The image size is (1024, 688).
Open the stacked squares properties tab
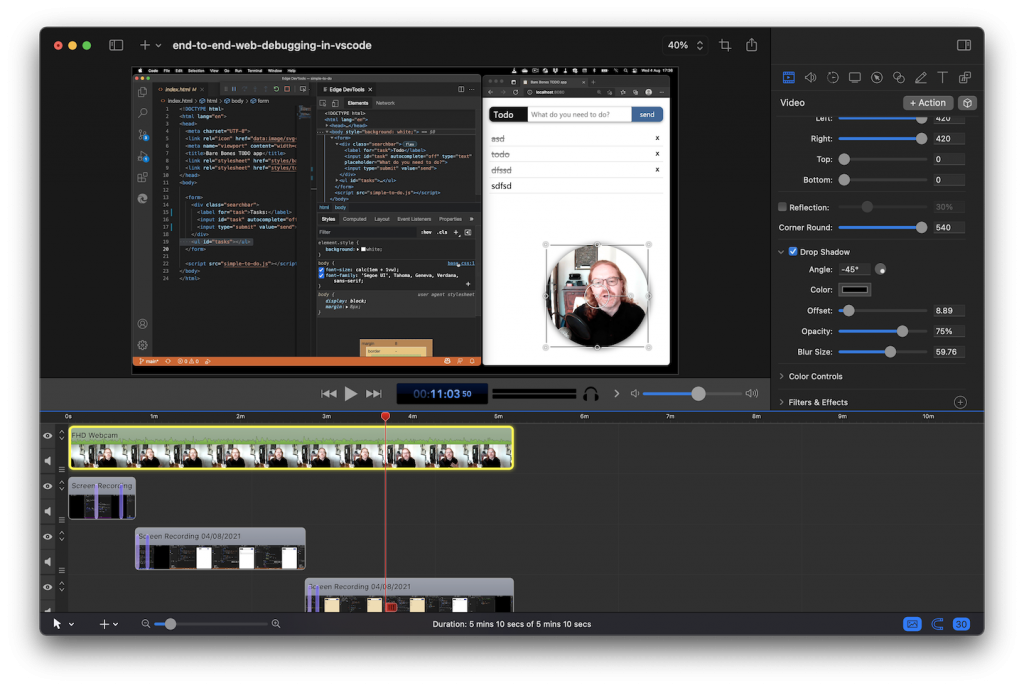pos(965,78)
